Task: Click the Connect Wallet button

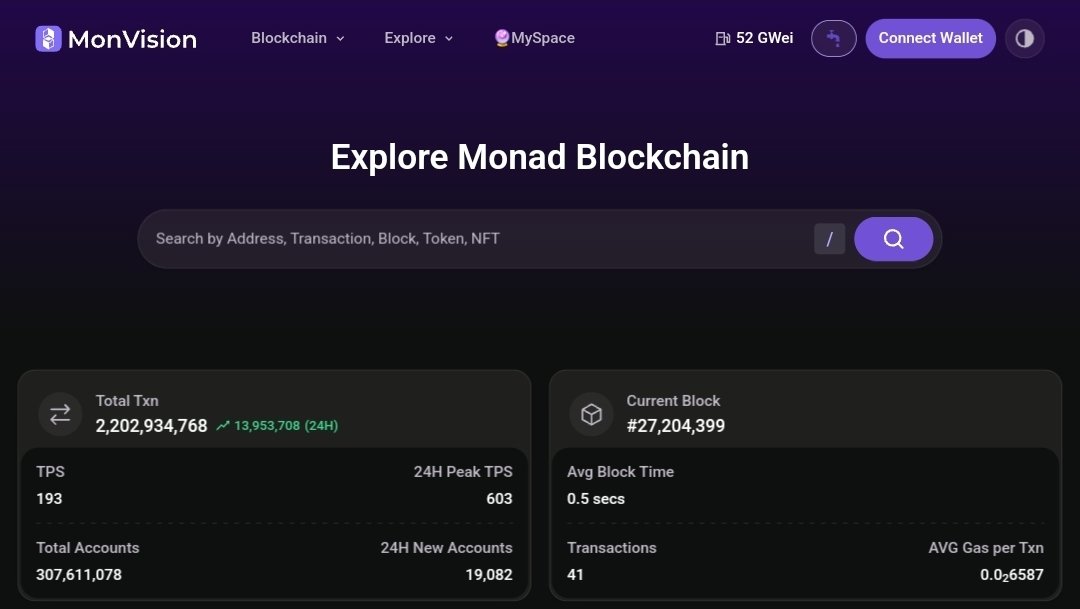Action: pyautogui.click(x=931, y=39)
